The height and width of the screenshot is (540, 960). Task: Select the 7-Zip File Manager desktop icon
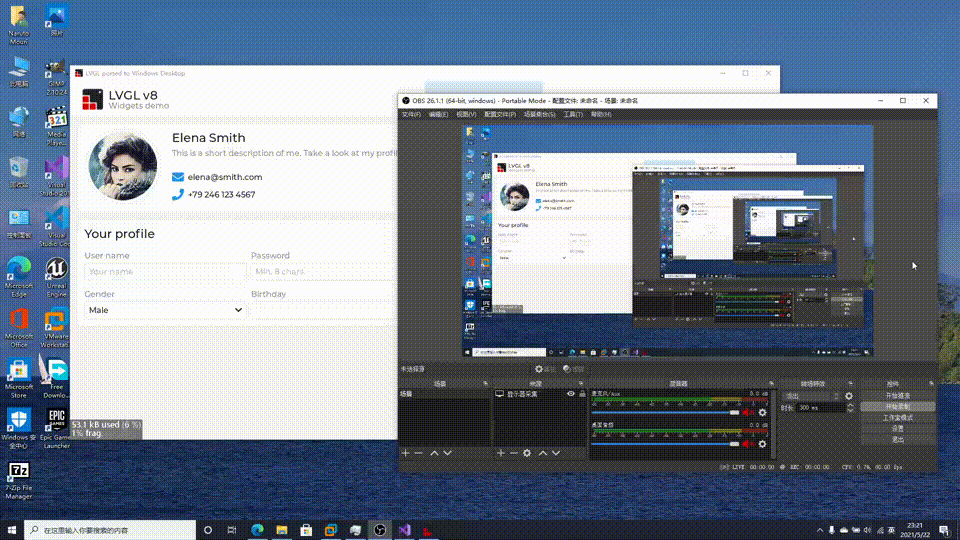tap(19, 481)
